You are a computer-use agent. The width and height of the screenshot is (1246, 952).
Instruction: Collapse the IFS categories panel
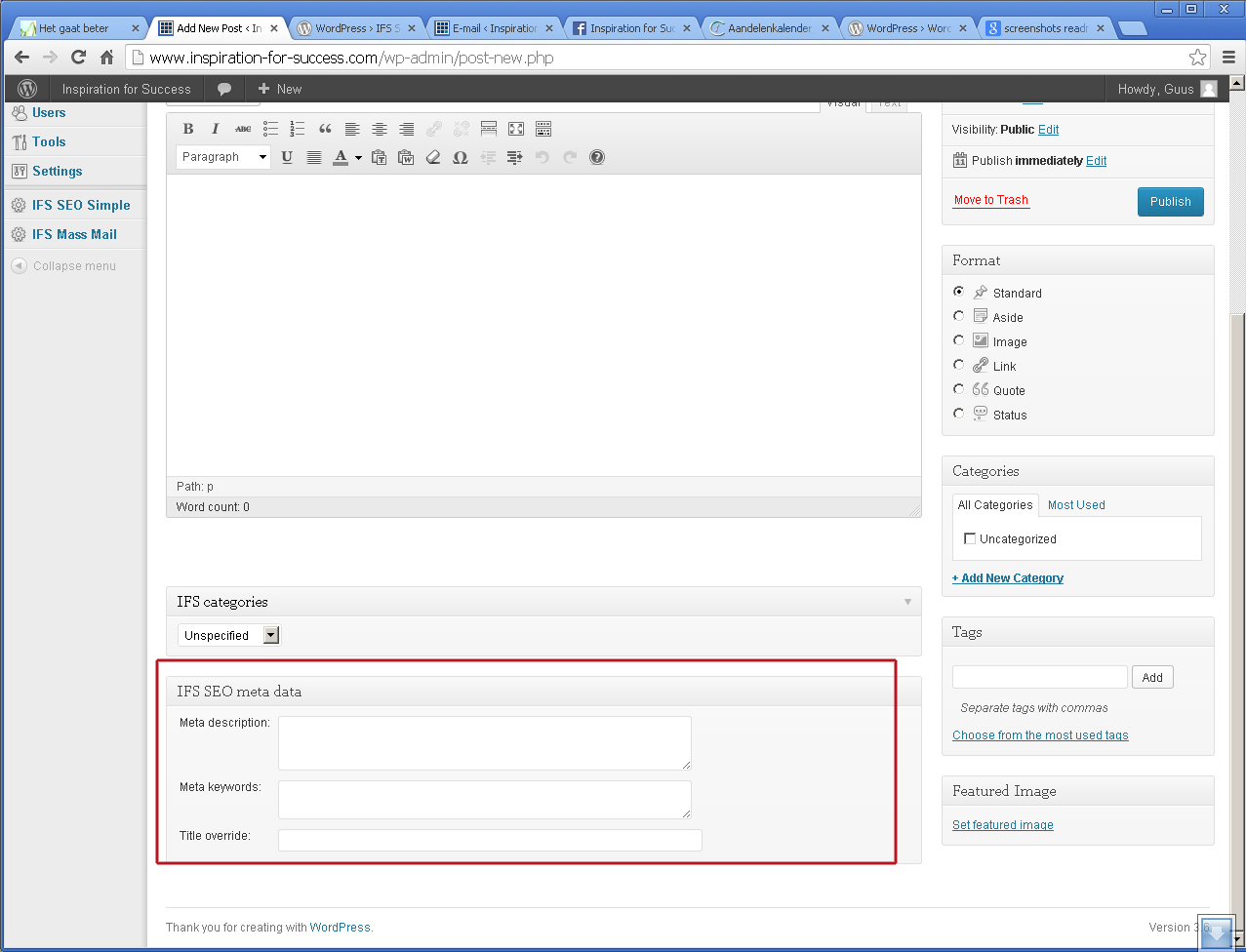pyautogui.click(x=907, y=602)
